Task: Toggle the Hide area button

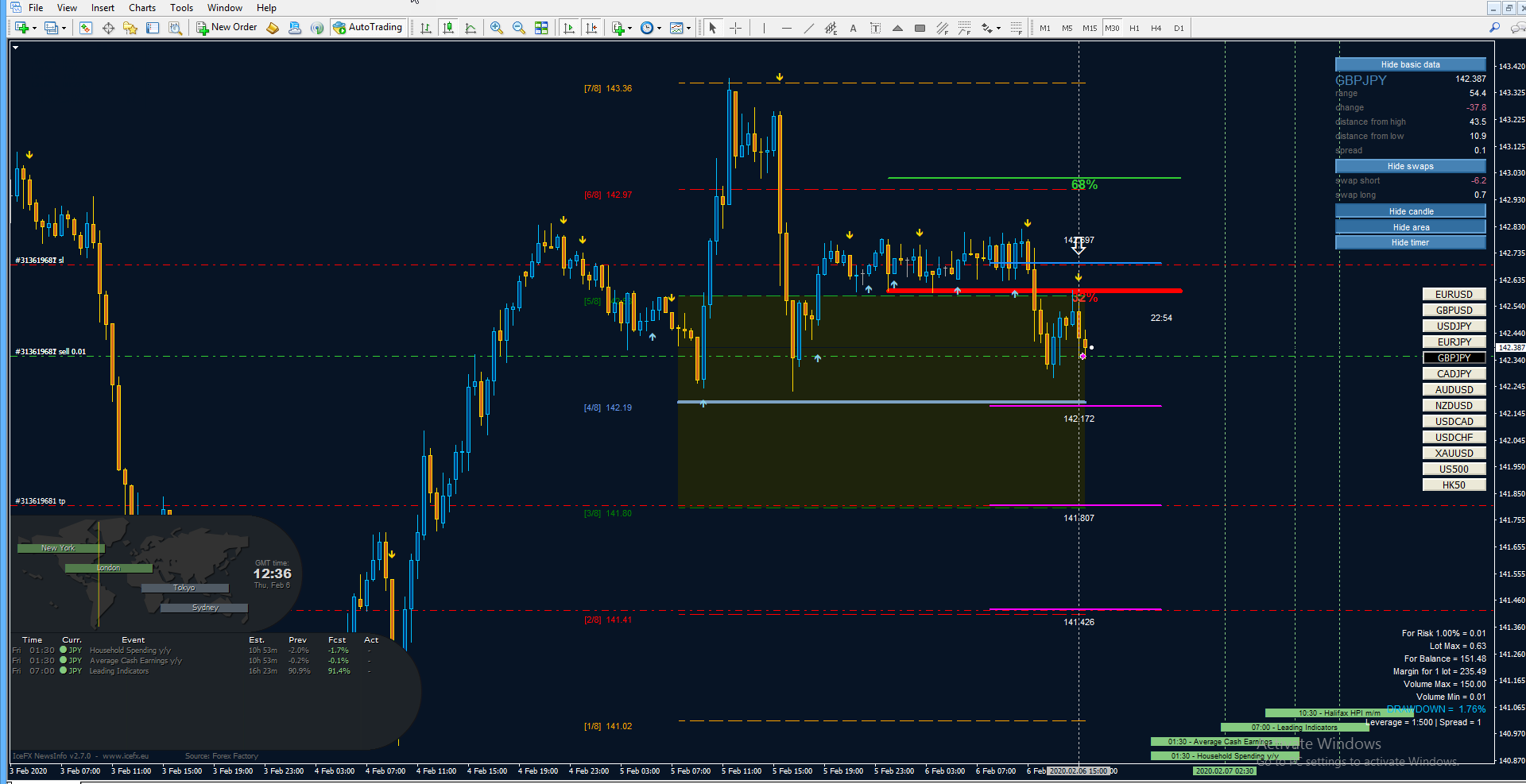Action: point(1411,227)
